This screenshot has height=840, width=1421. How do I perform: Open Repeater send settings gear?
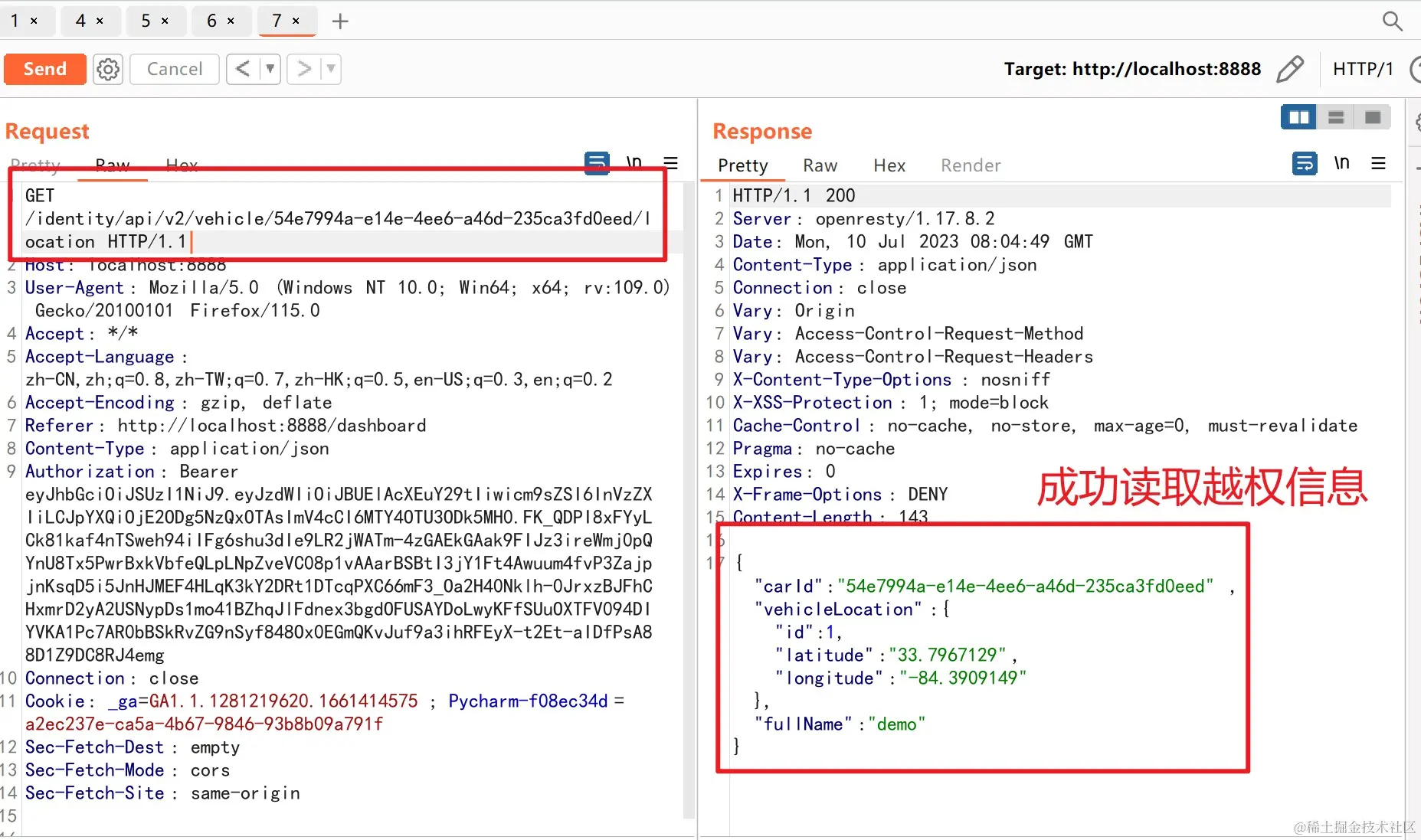[108, 69]
